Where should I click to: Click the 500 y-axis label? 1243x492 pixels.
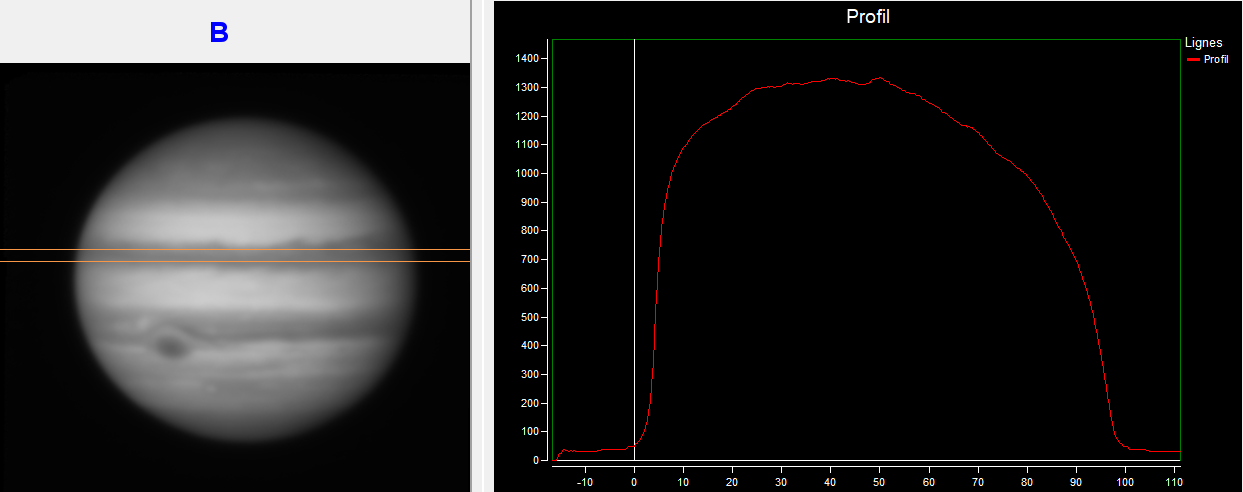click(x=531, y=317)
